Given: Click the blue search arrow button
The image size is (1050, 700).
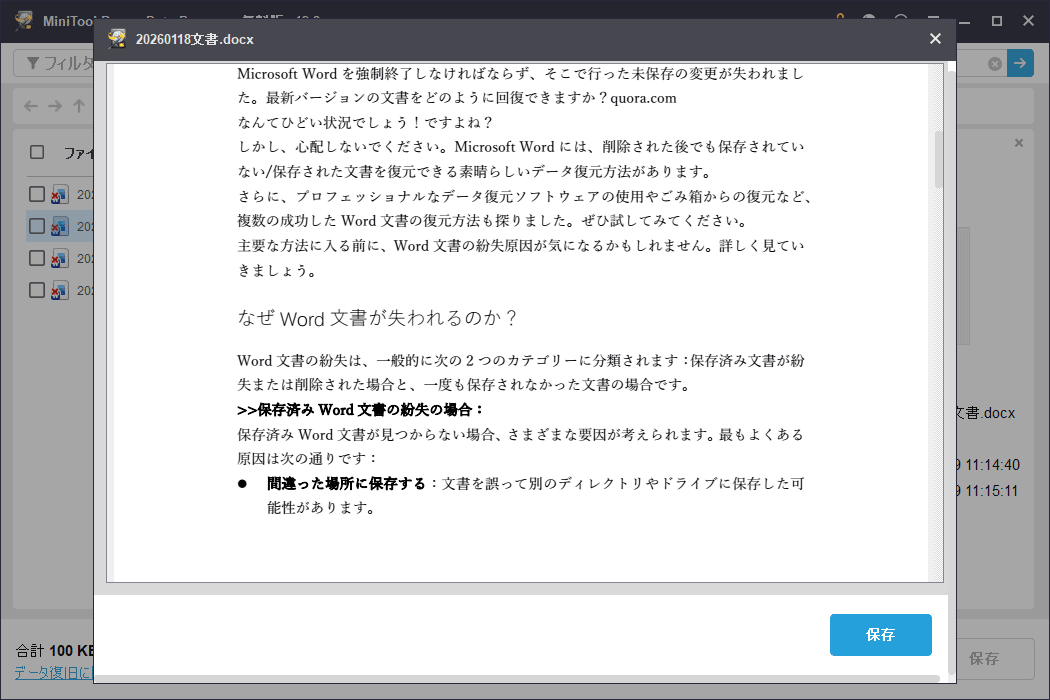Looking at the screenshot, I should click(x=1020, y=62).
